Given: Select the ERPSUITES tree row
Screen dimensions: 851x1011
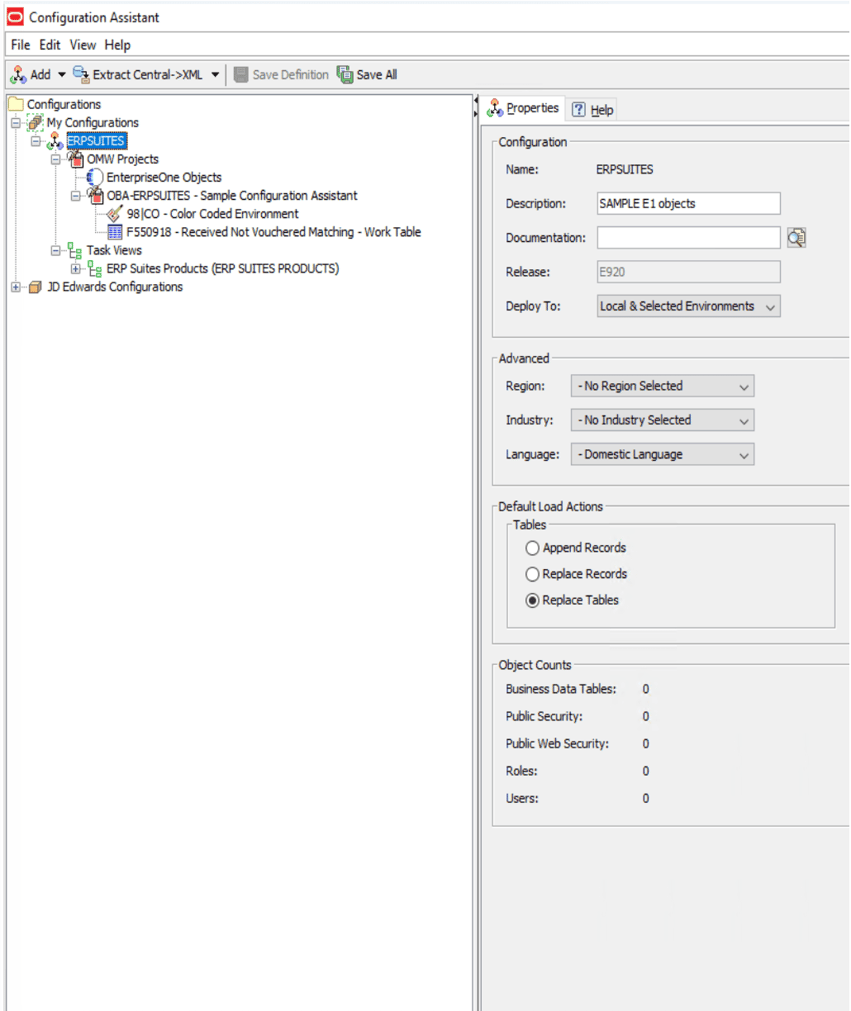Looking at the screenshot, I should [97, 141].
